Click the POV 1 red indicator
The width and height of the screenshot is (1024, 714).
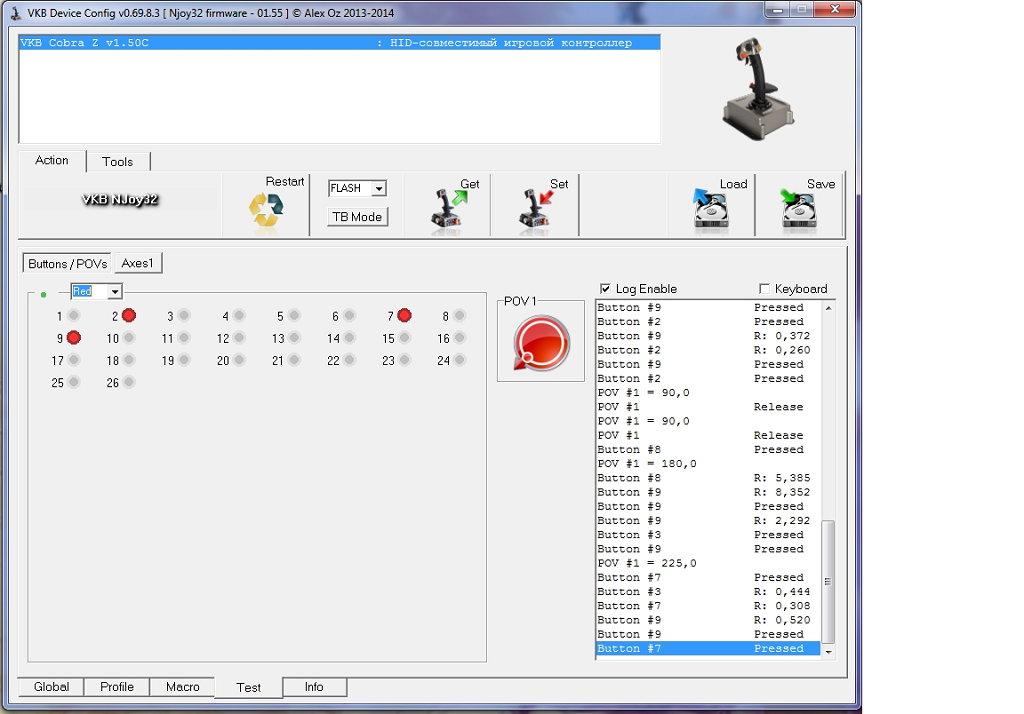tap(541, 343)
